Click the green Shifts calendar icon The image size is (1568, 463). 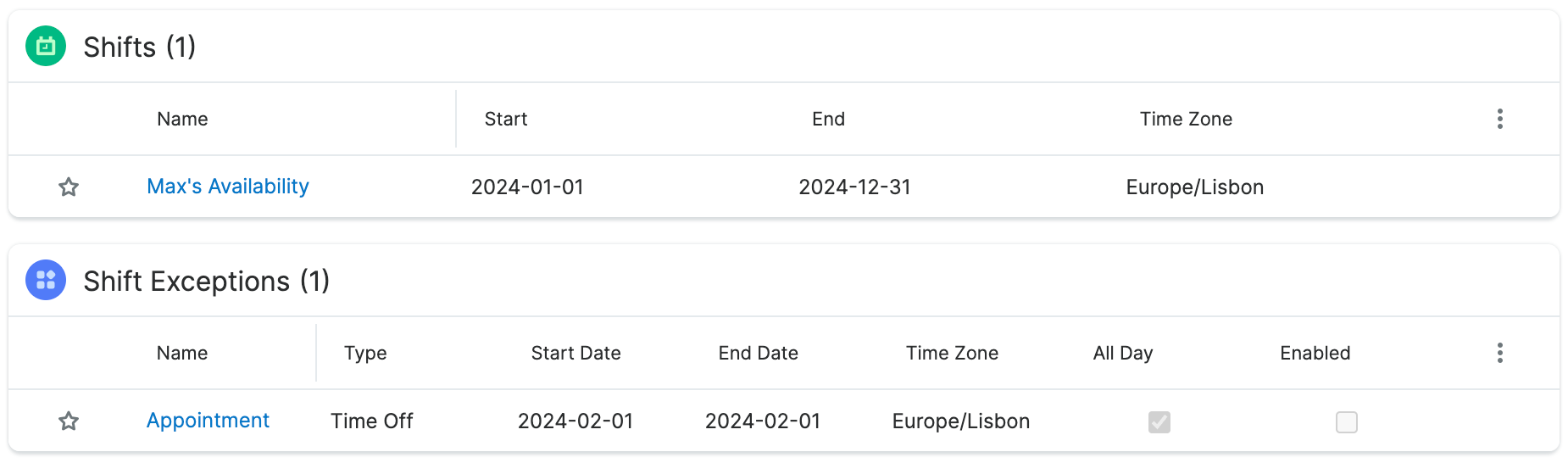tap(46, 47)
